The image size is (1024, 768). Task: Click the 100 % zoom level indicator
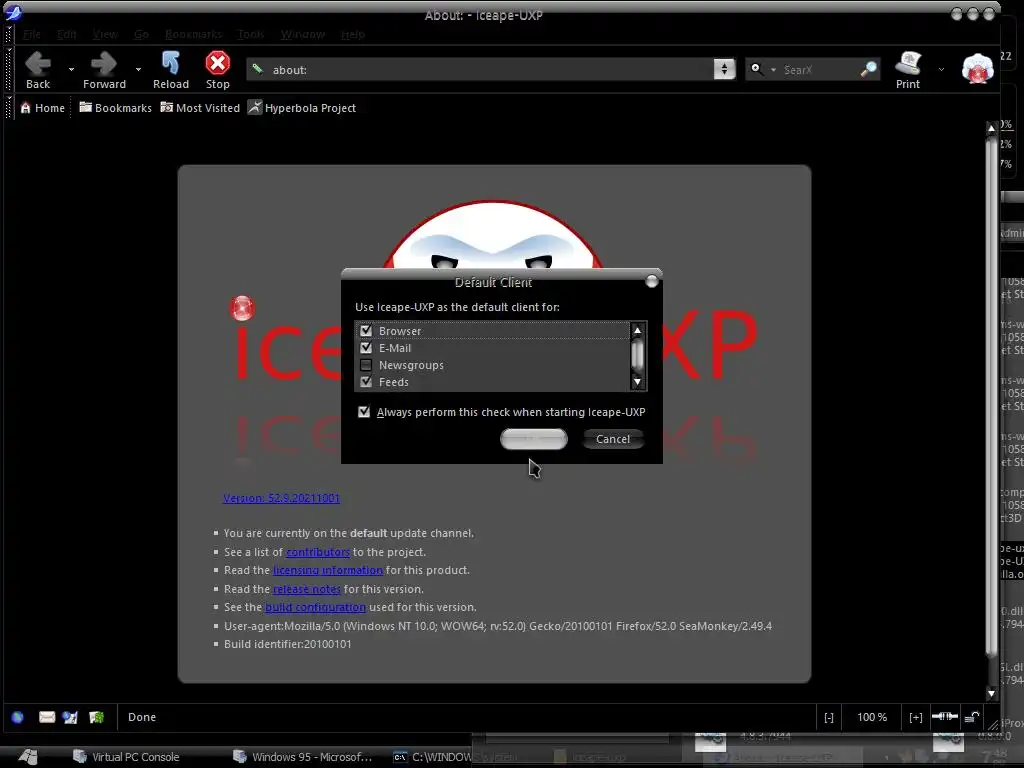point(872,717)
